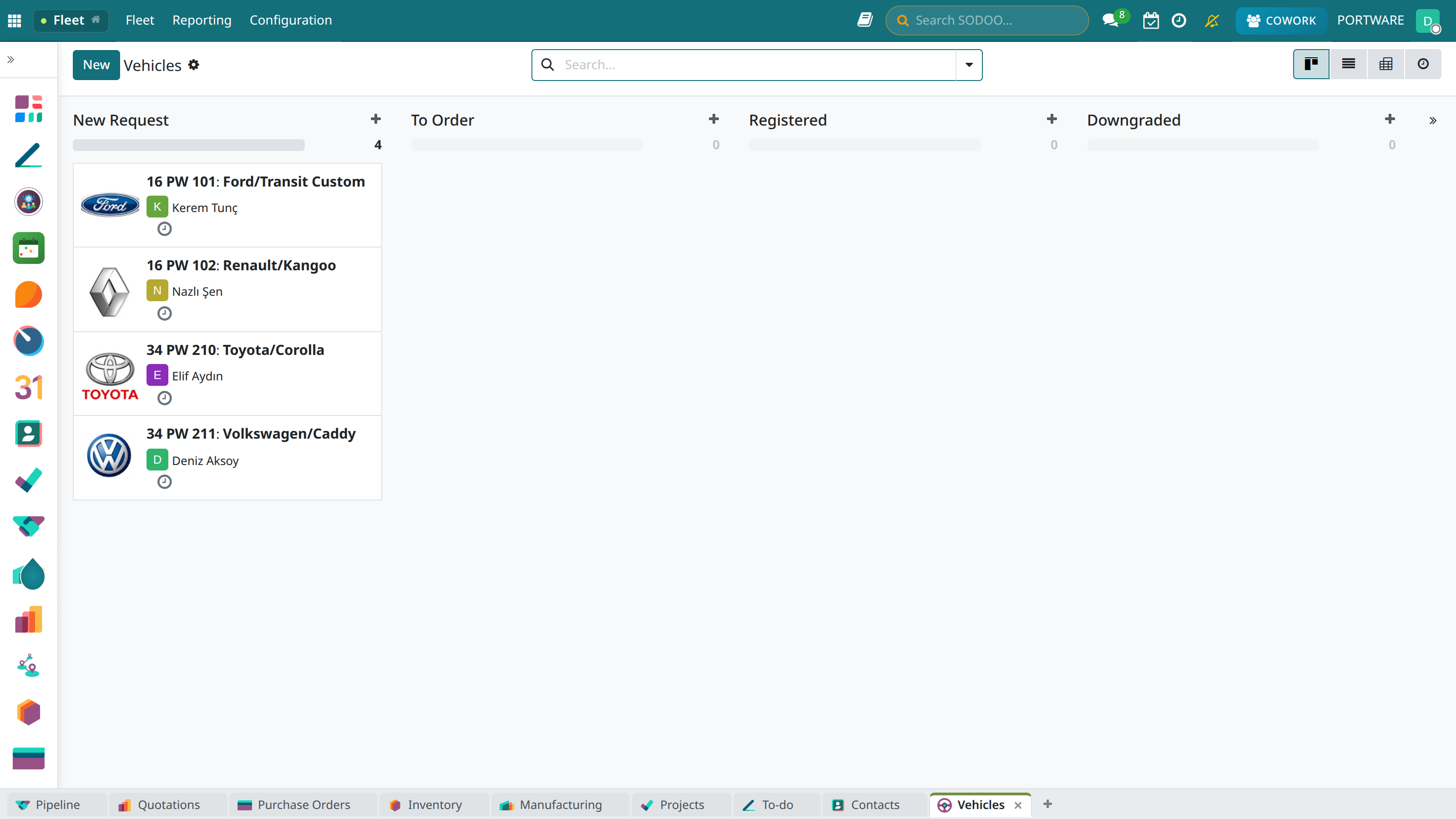
Task: Switch to list view
Action: tap(1349, 64)
